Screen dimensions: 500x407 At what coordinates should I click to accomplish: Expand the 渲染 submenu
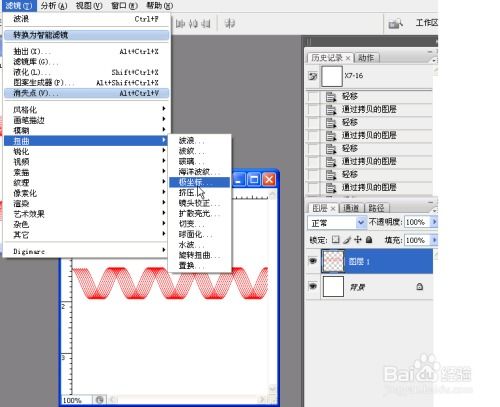[87, 203]
